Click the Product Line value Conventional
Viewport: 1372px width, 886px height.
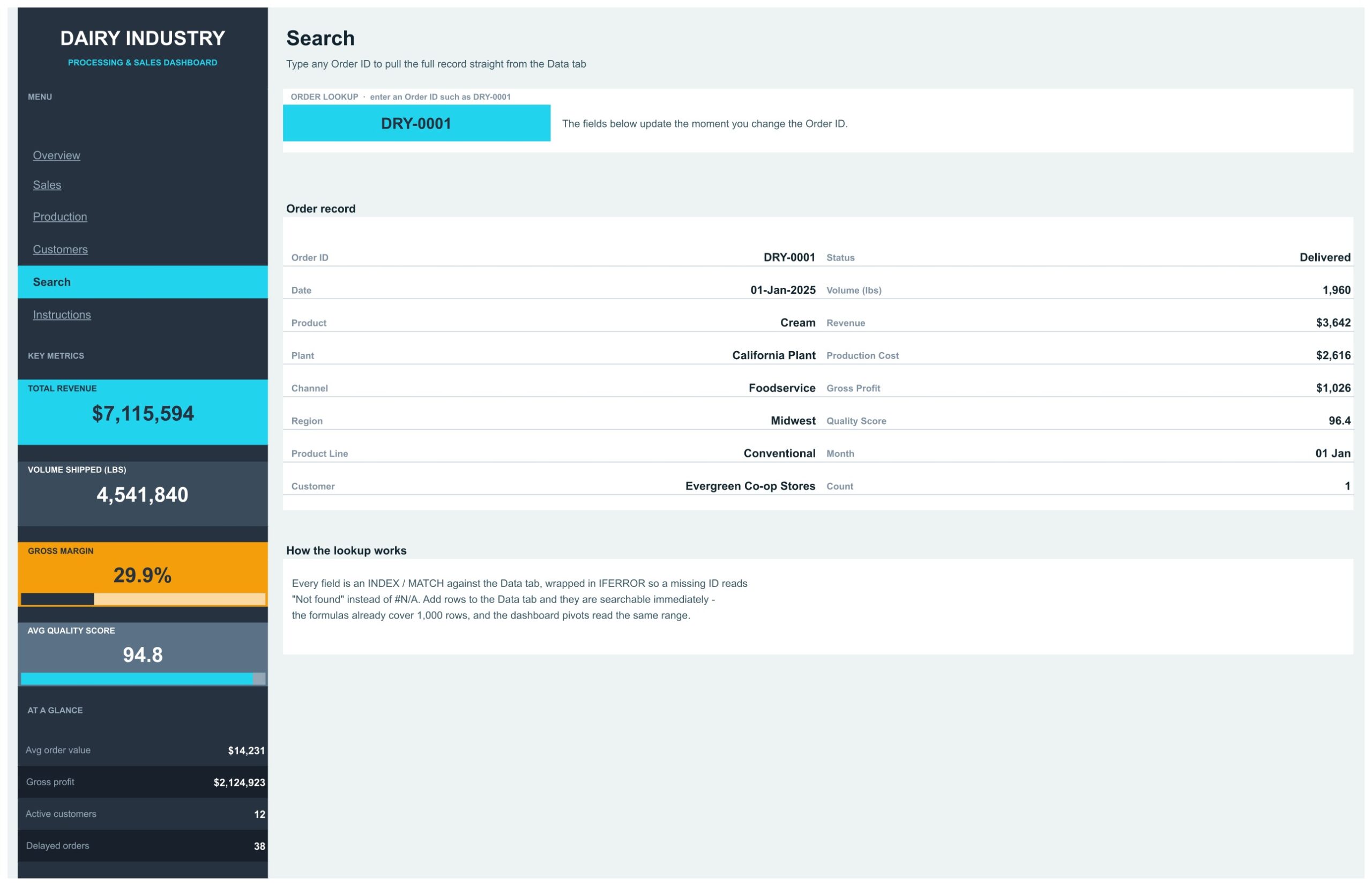click(x=779, y=453)
